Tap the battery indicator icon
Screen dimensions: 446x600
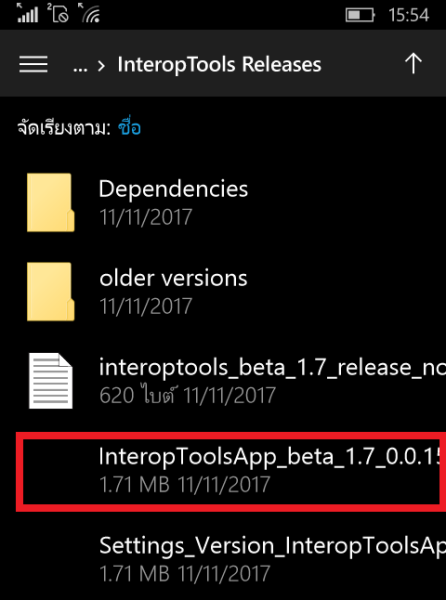coord(360,15)
